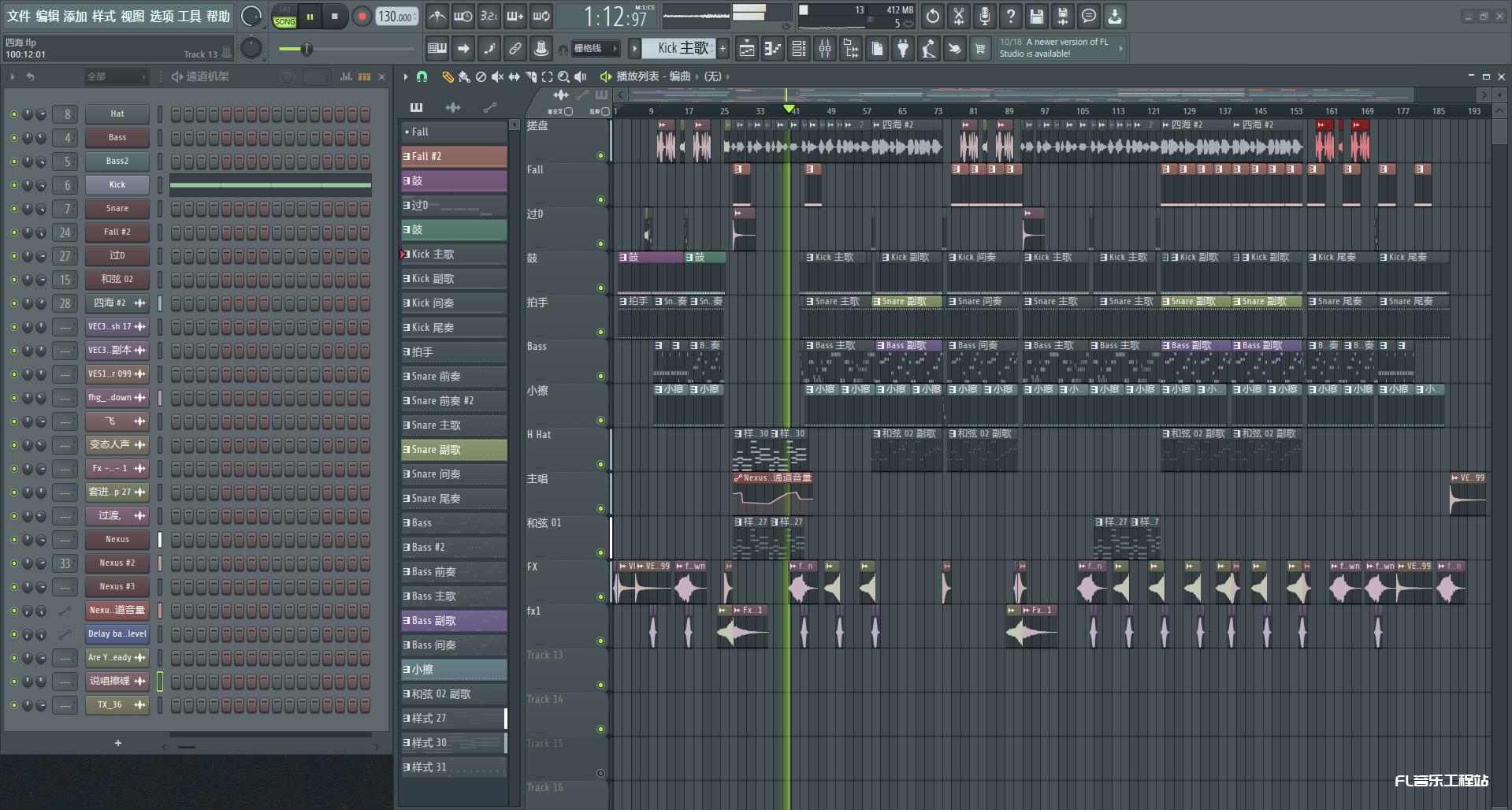1512x810 pixels.
Task: Open the 编辑 menu
Action: (x=47, y=16)
